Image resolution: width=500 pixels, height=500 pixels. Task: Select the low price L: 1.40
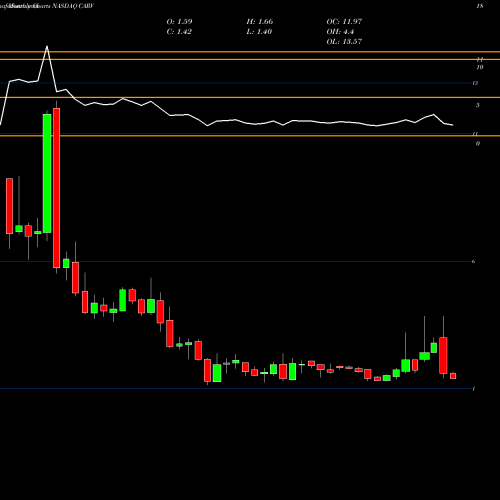coord(259,31)
